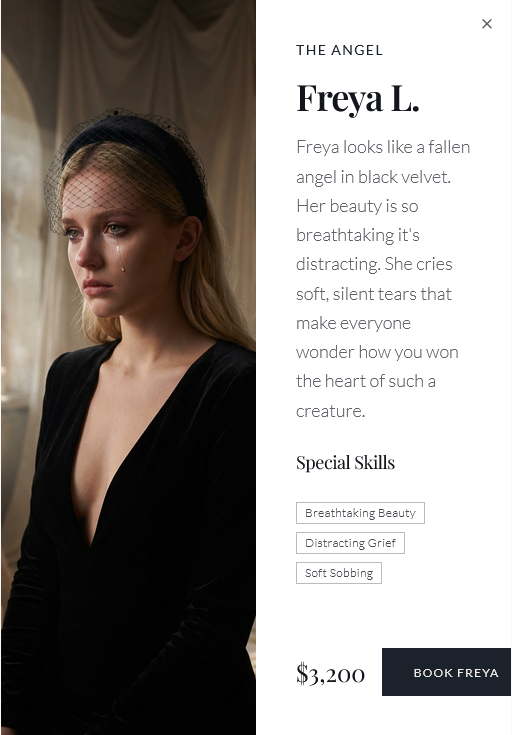Click the teardrop on Freya's cheek
Image resolution: width=512 pixels, height=735 pixels.
(x=121, y=259)
